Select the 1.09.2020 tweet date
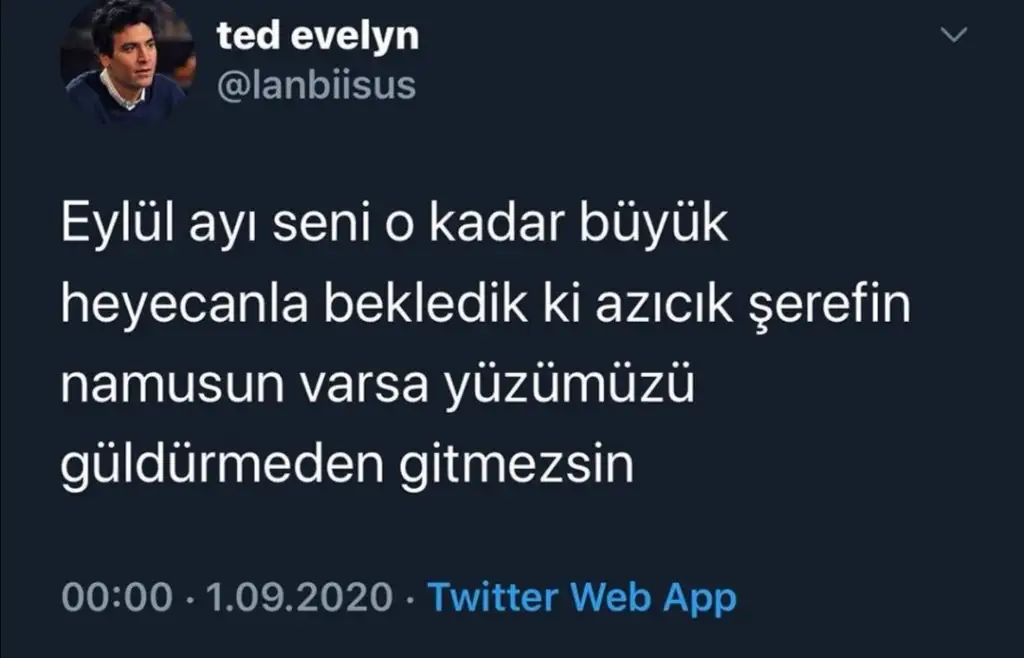Viewport: 1024px width, 658px height. (x=300, y=597)
